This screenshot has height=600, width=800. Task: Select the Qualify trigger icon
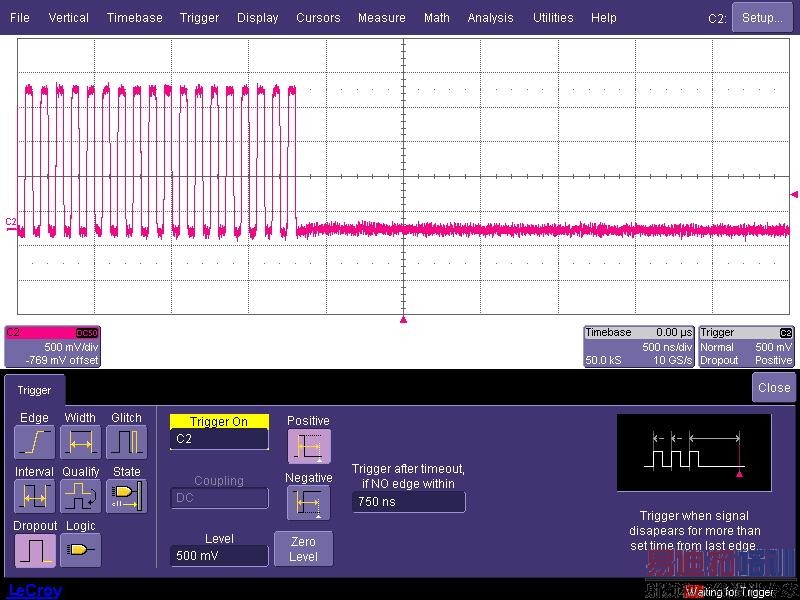80,496
